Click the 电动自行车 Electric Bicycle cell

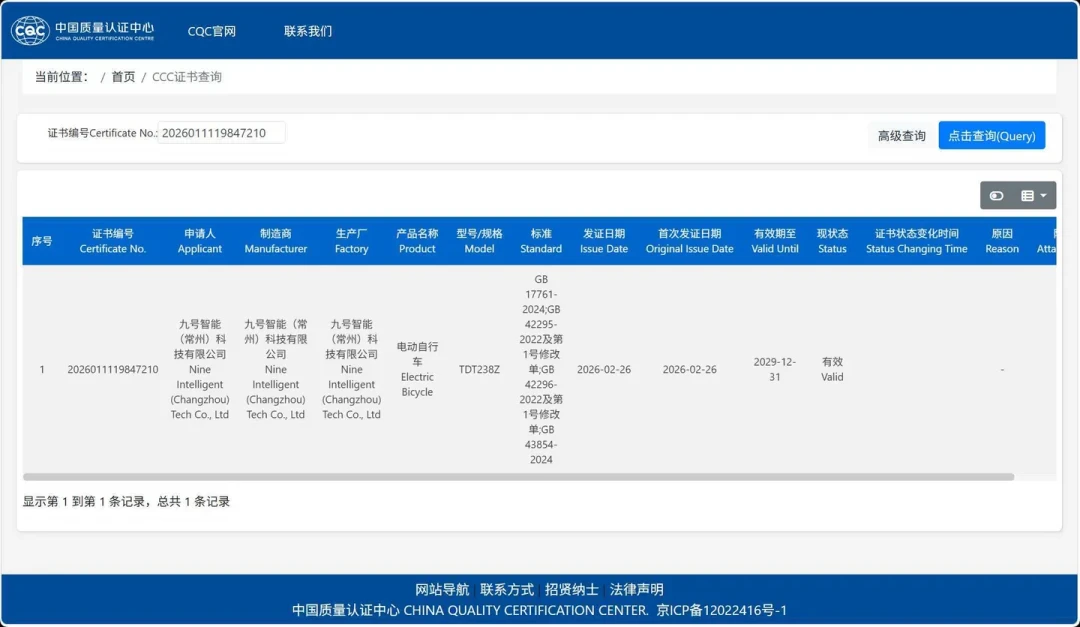(x=417, y=369)
